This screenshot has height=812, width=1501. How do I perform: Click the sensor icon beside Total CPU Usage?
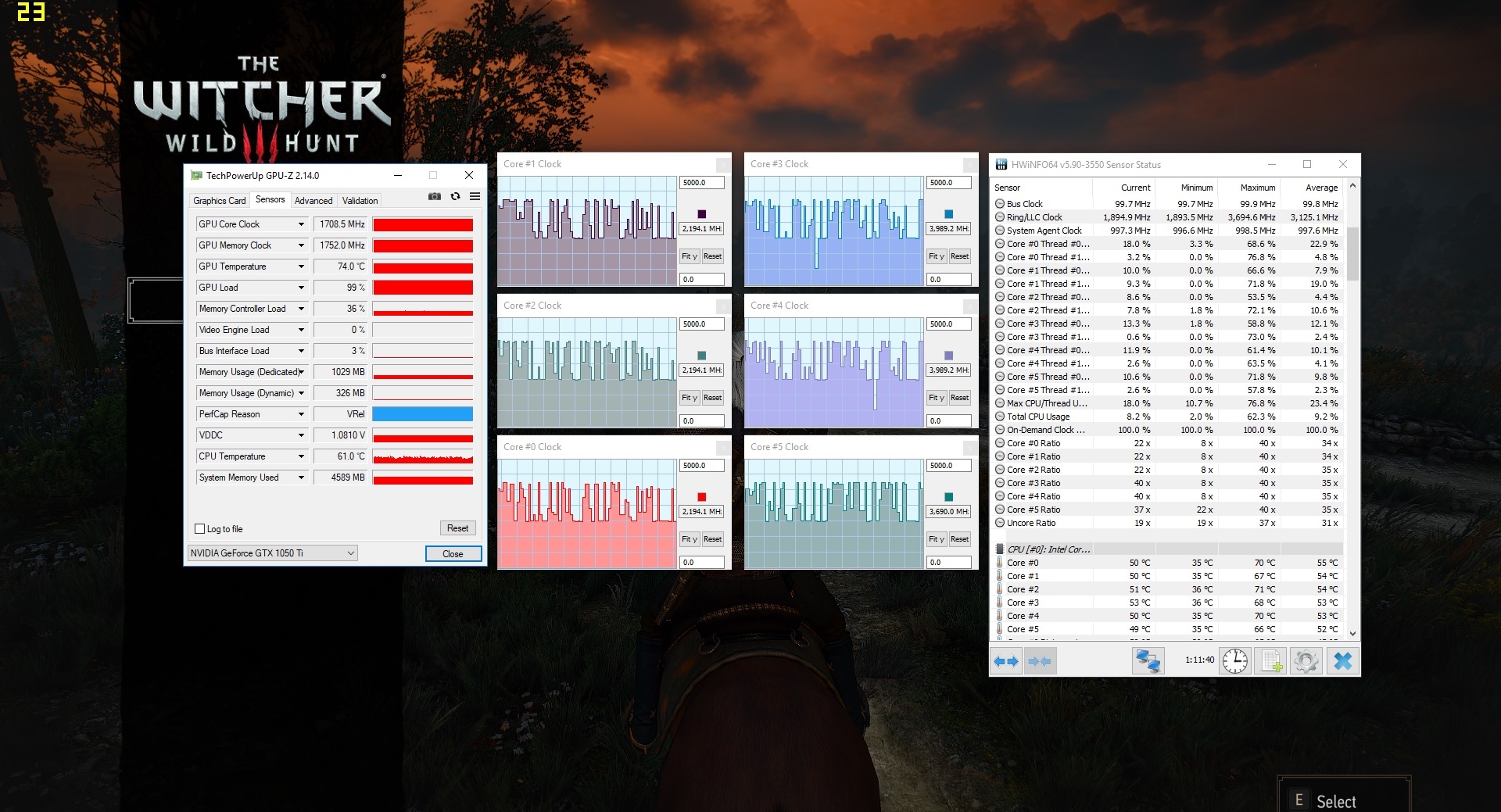pos(1000,417)
